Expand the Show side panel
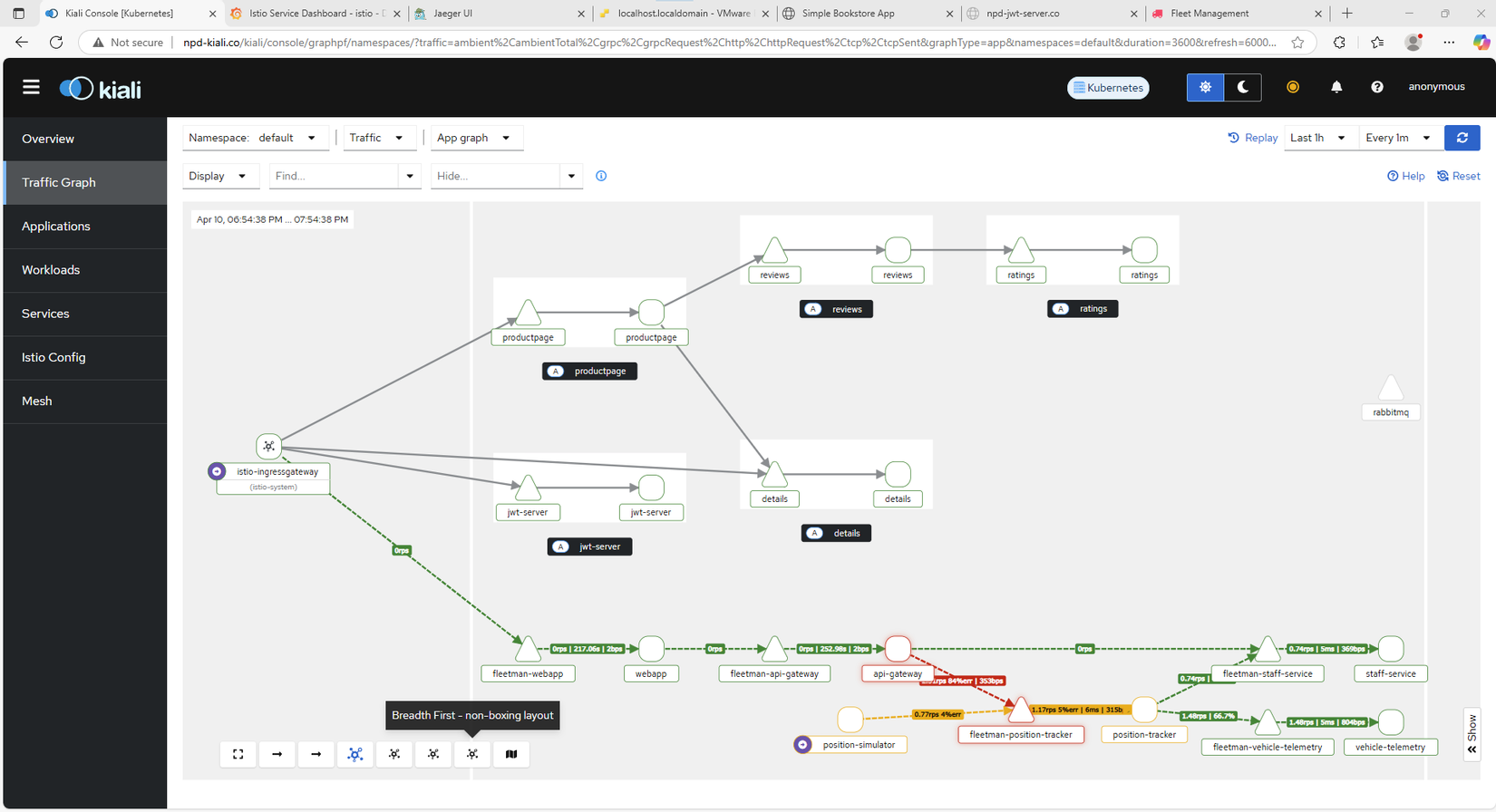 [1472, 734]
